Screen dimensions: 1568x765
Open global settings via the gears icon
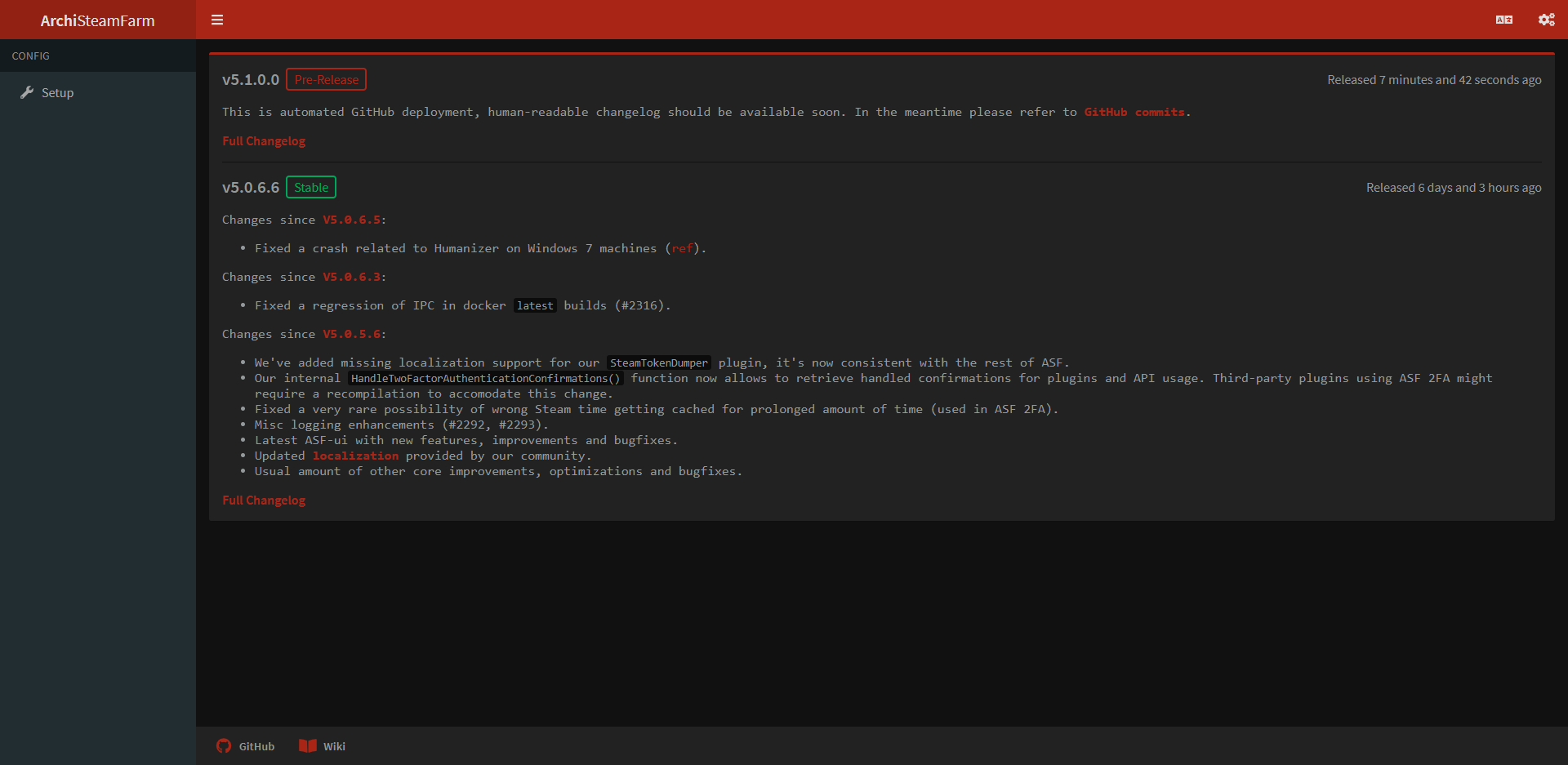[x=1546, y=20]
